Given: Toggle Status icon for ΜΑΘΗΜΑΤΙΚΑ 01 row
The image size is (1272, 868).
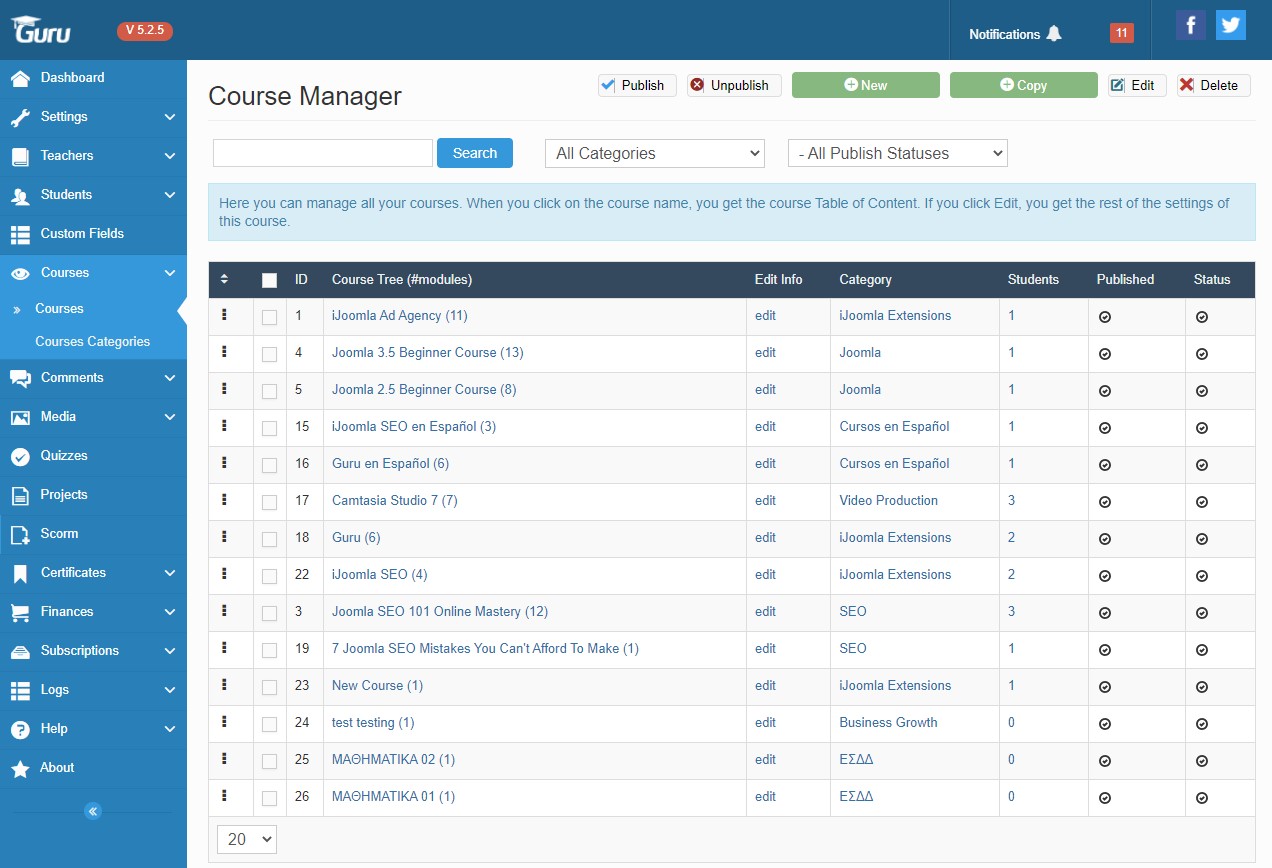Looking at the screenshot, I should point(1202,798).
